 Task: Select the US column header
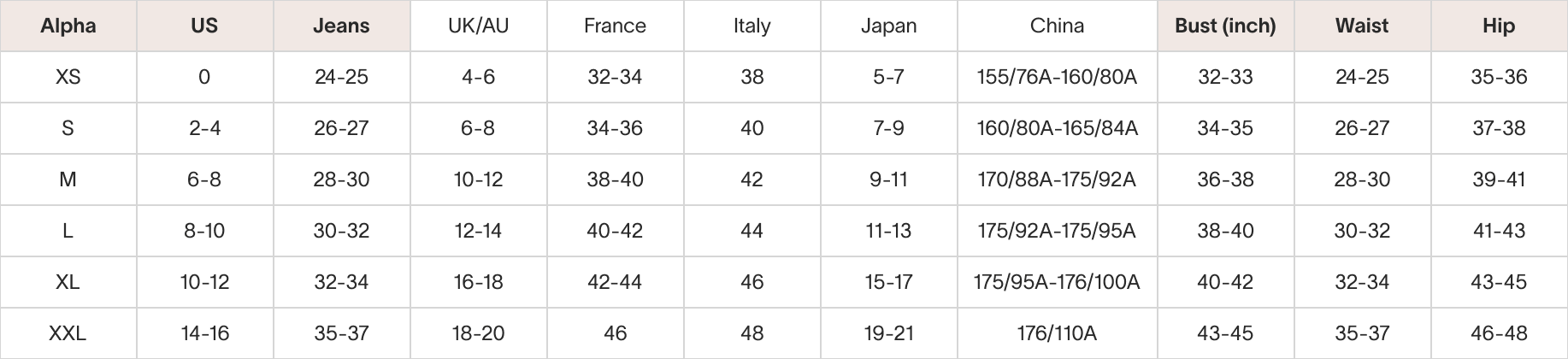tap(205, 26)
